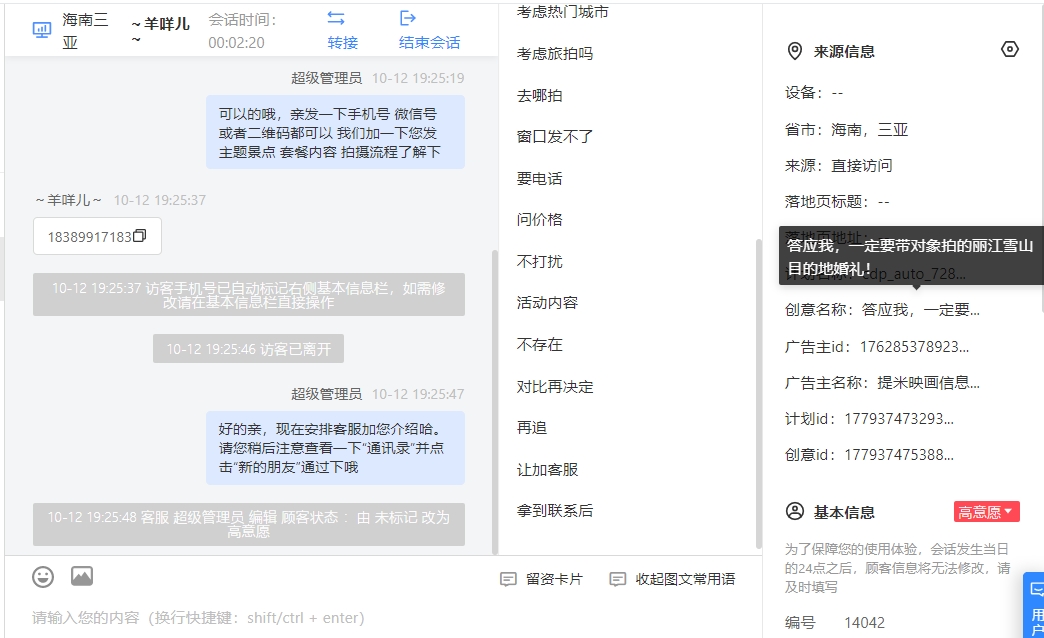The height and width of the screenshot is (638, 1044).
Task: Select the quick phrase 要电话
Action: [539, 178]
